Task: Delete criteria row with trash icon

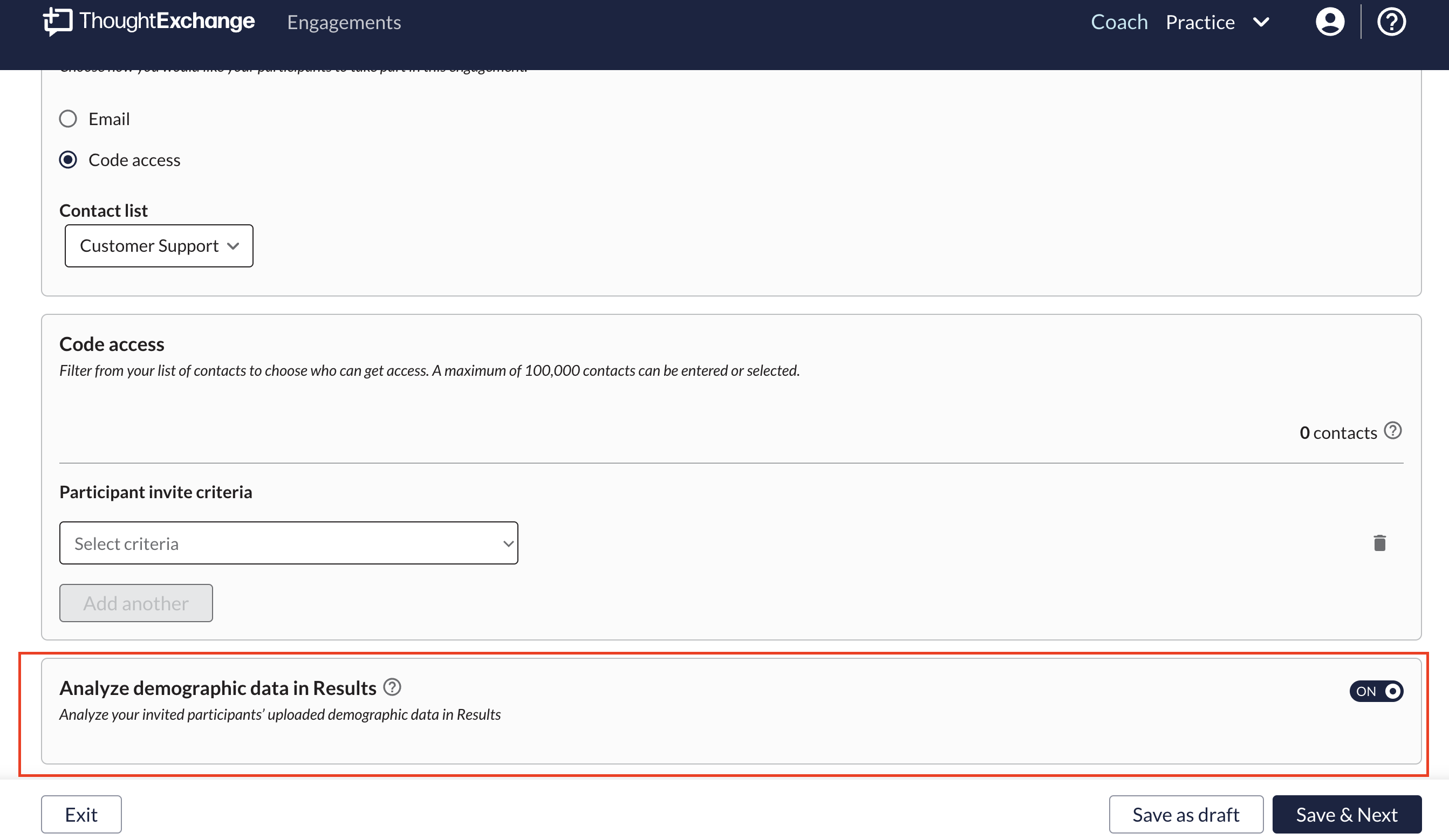Action: (1379, 543)
